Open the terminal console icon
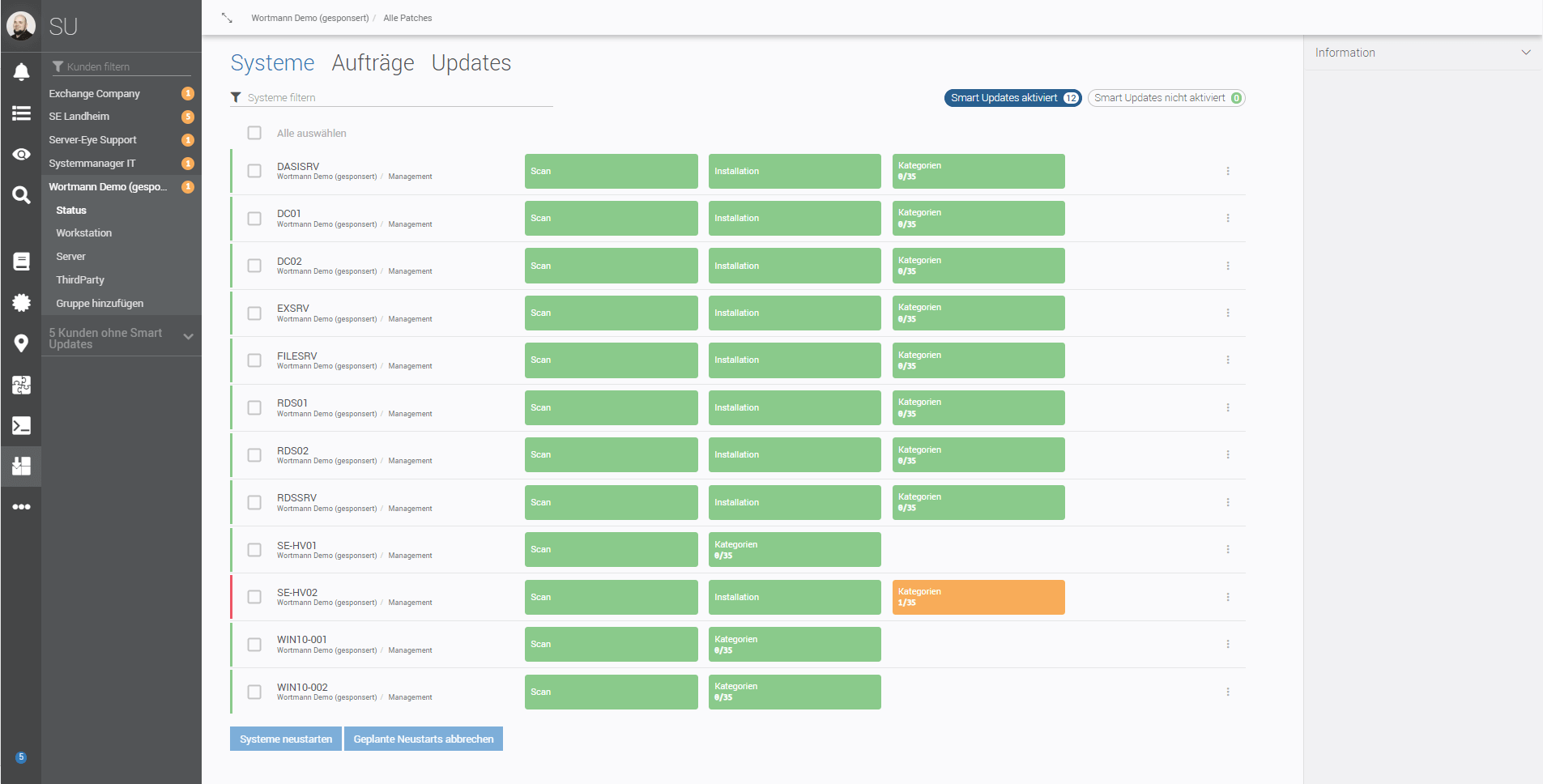The width and height of the screenshot is (1543, 784). (21, 425)
